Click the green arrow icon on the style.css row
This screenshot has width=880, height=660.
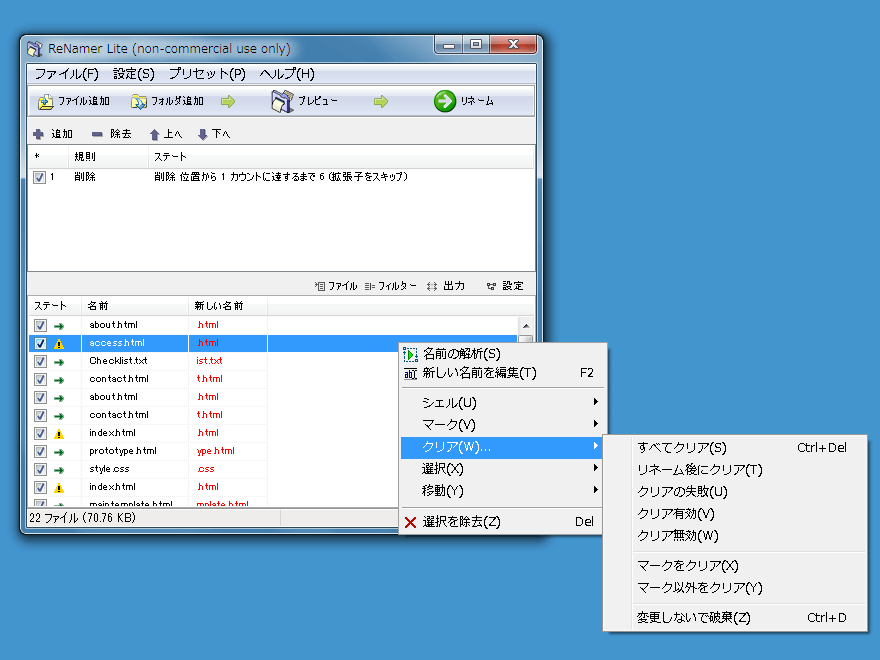59,470
